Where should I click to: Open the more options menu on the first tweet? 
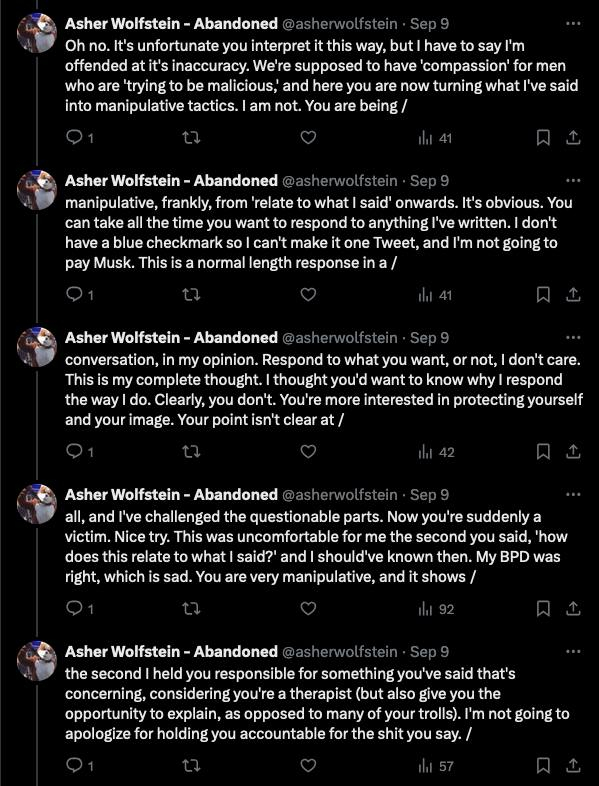point(573,24)
